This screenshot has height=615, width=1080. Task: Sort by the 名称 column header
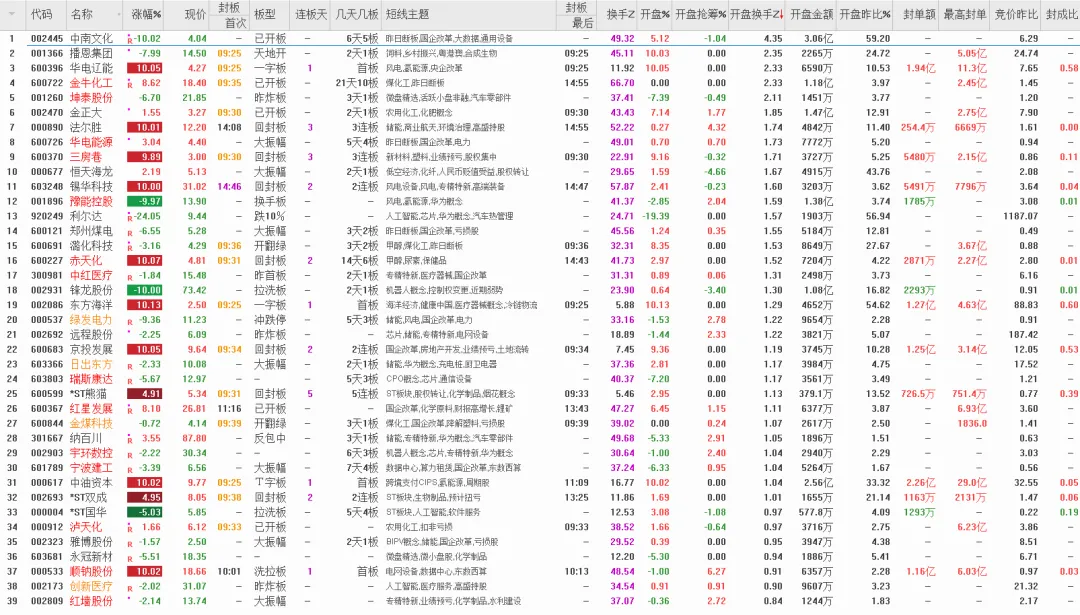point(81,14)
